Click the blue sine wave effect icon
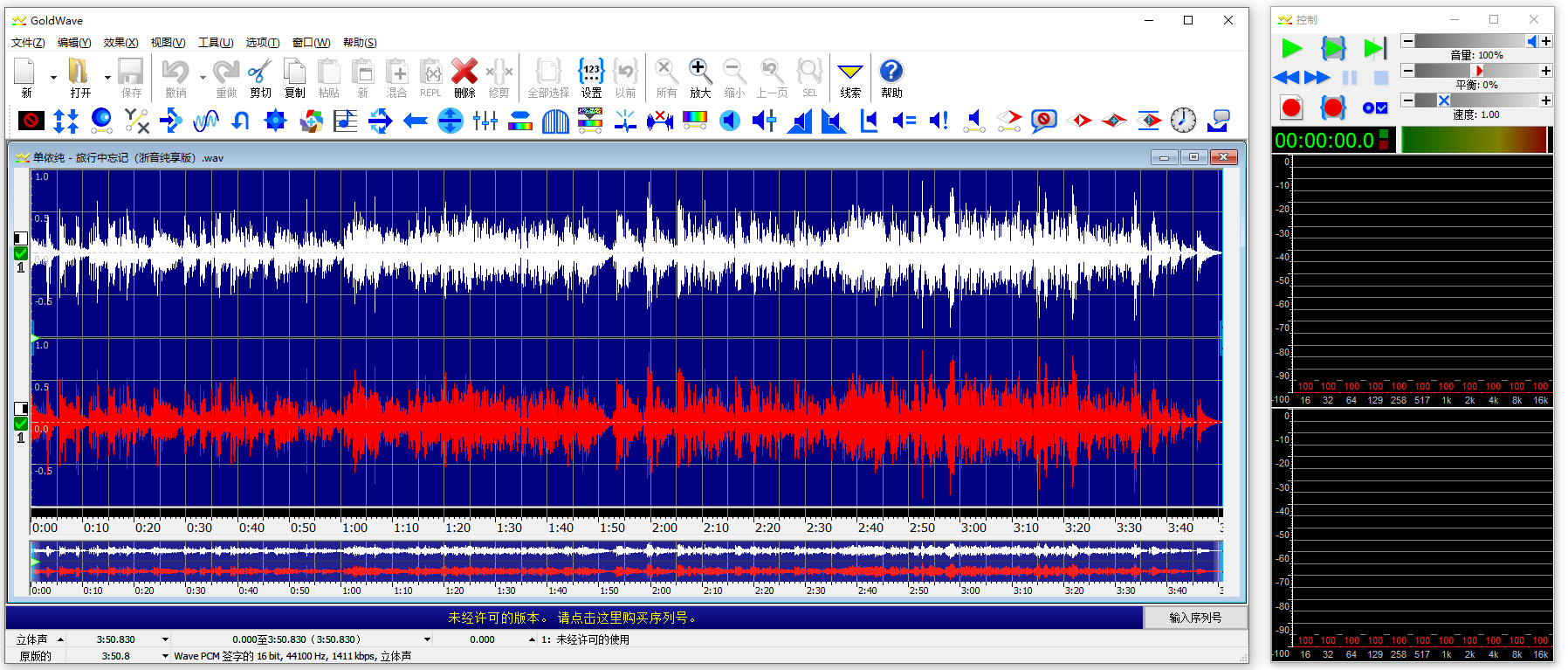This screenshot has width=1568, height=670. coord(206,121)
